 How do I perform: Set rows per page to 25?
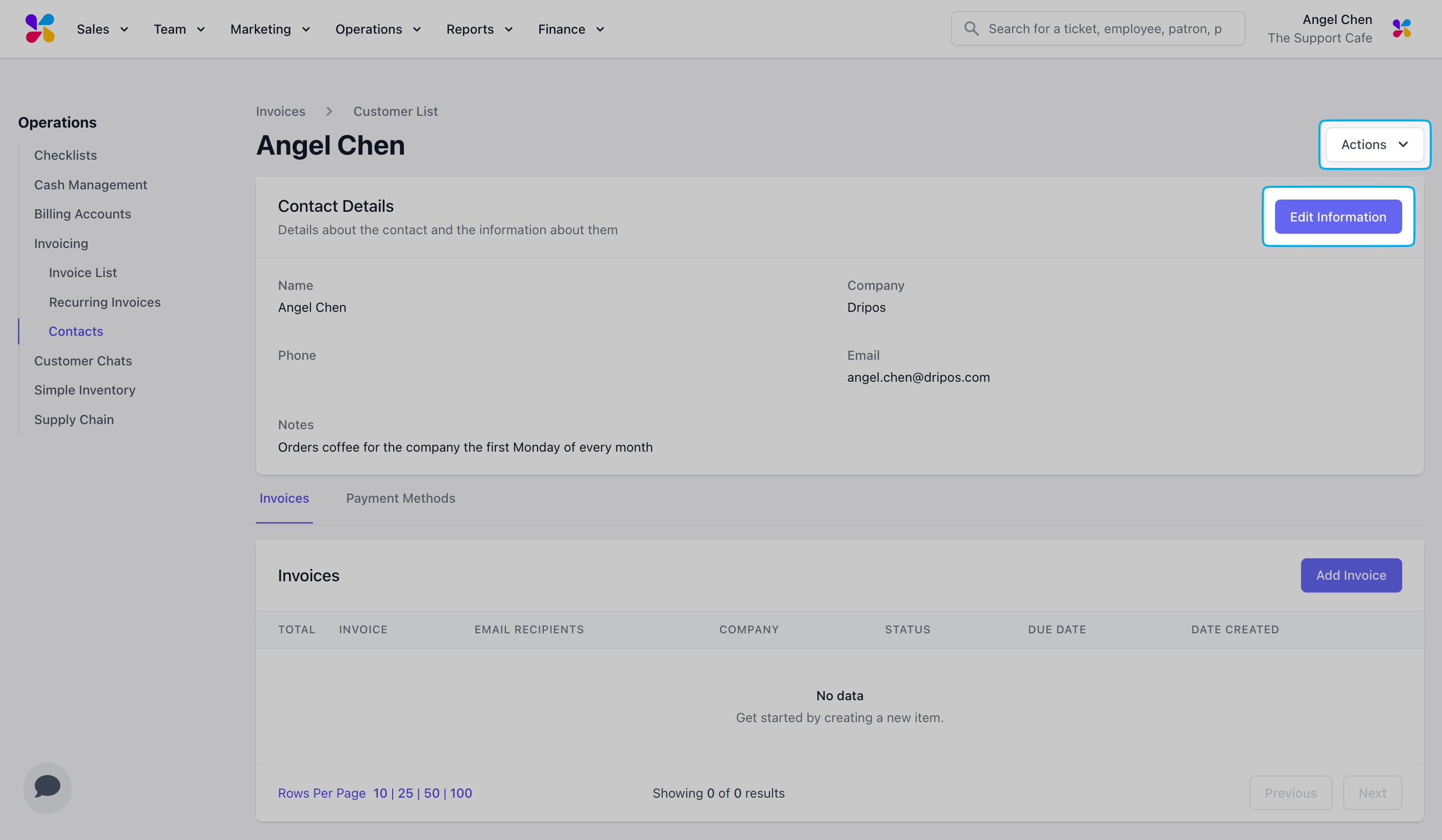click(405, 793)
